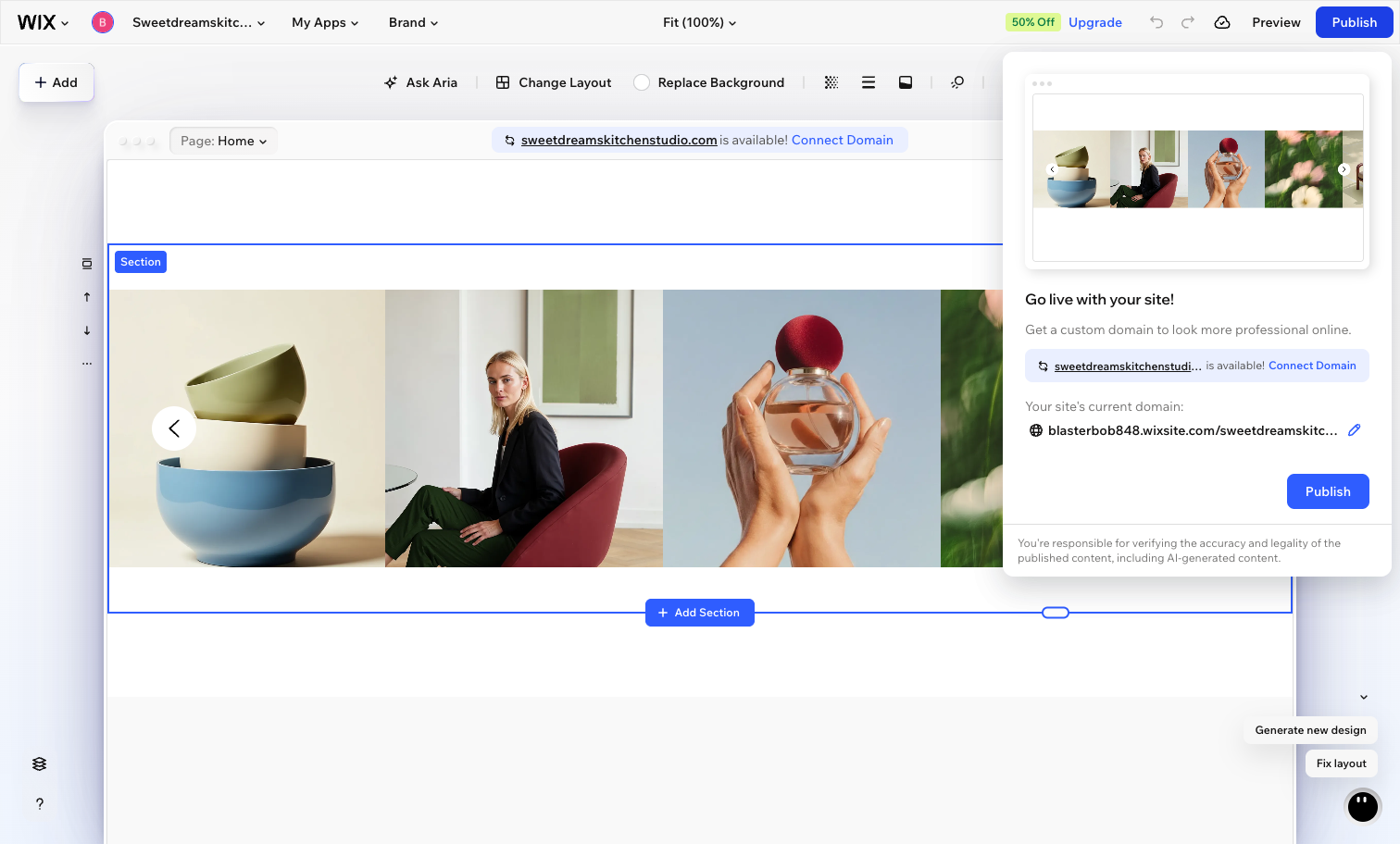1400x844 pixels.
Task: Click Connect Domain in the publish panel
Action: point(1312,366)
